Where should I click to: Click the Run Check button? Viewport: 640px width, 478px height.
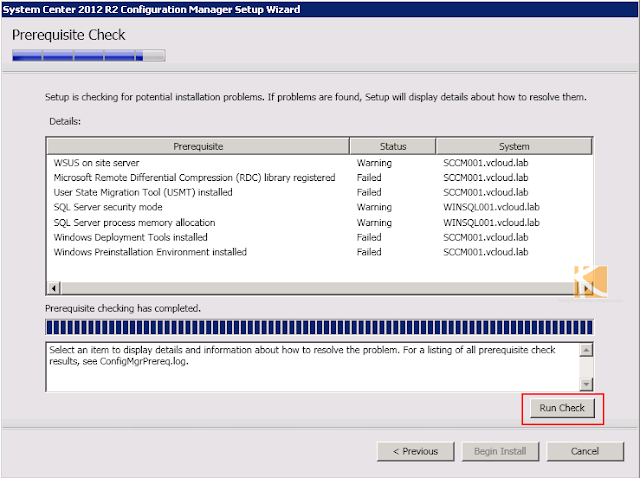pyautogui.click(x=562, y=408)
